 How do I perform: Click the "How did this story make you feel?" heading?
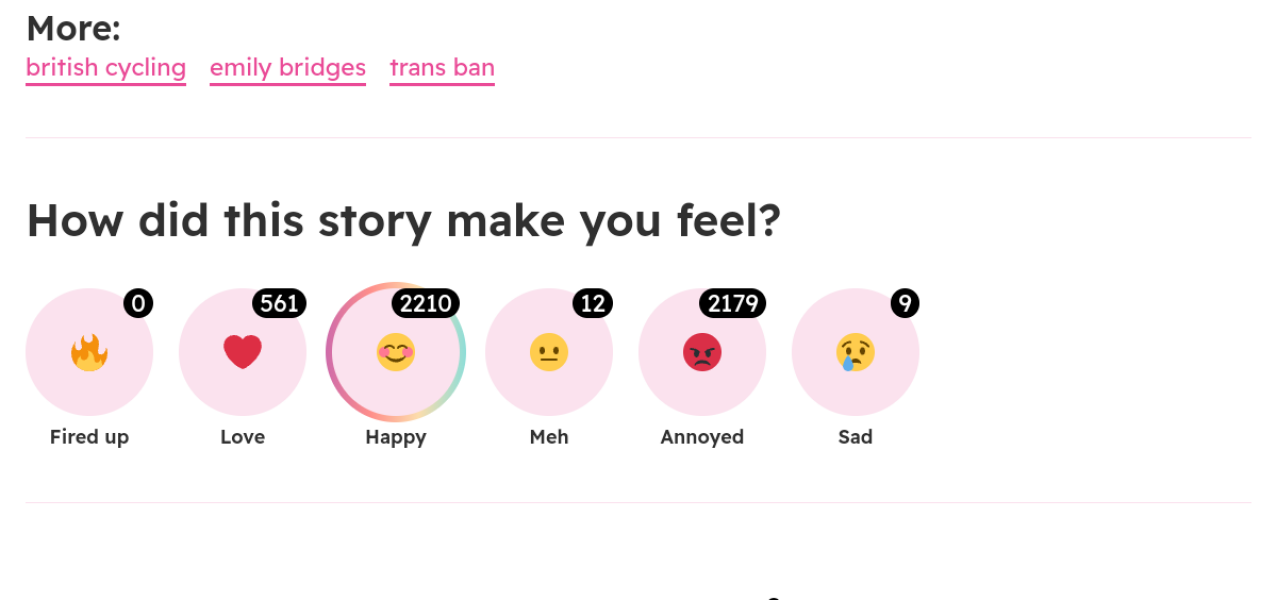click(403, 220)
